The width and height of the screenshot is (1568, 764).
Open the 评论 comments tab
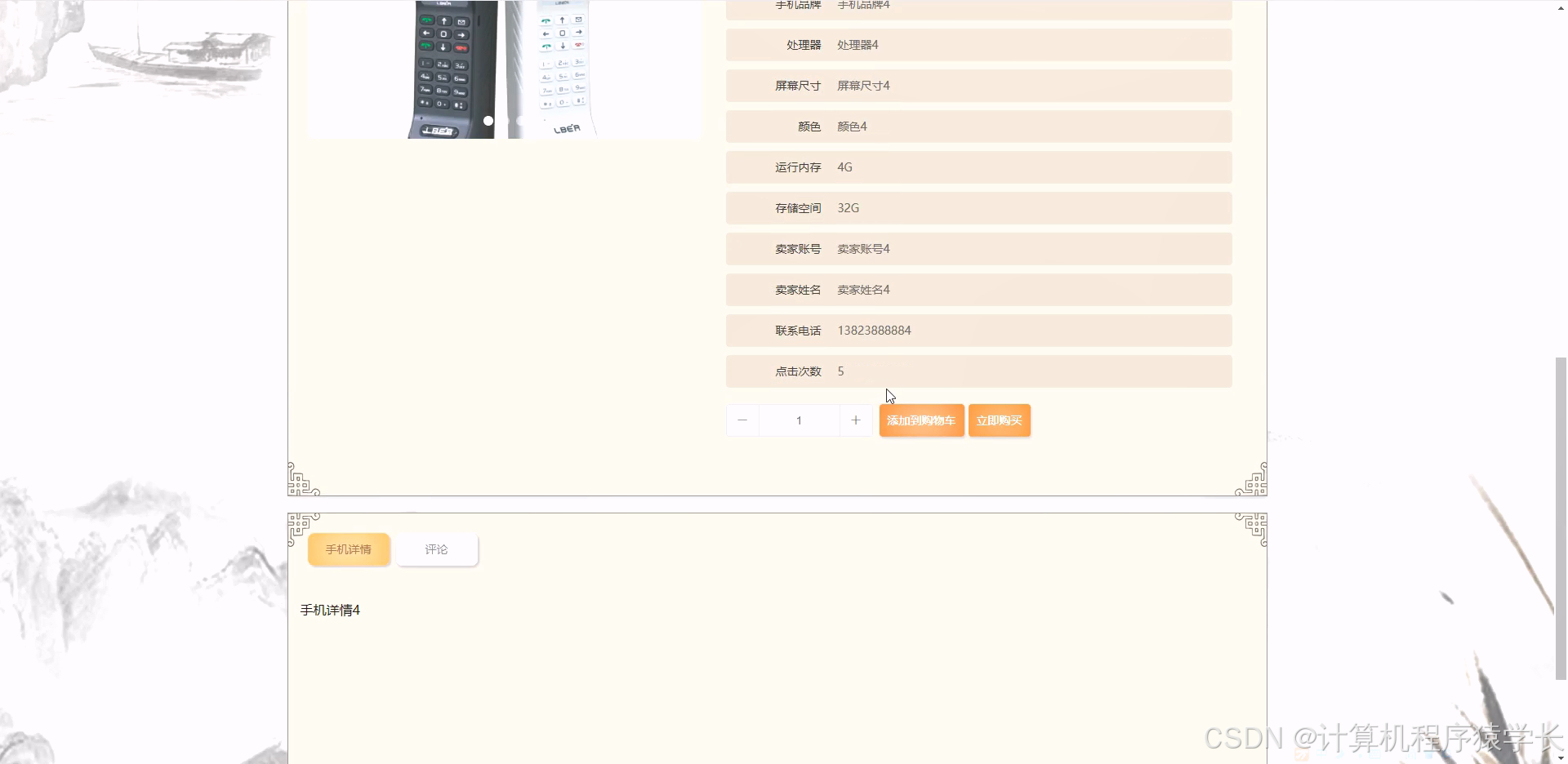pyautogui.click(x=437, y=549)
